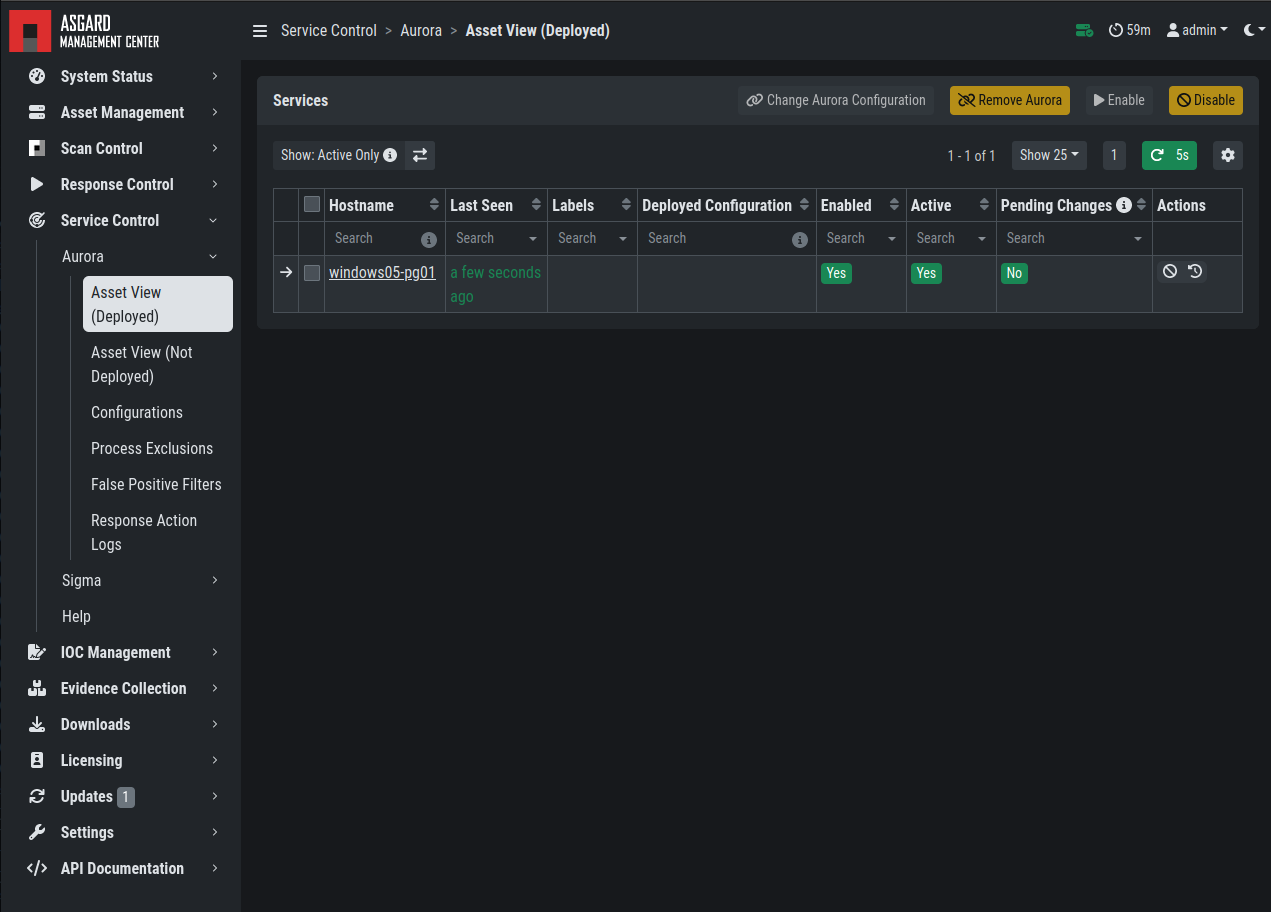The height and width of the screenshot is (912, 1271).
Task: Click info icon on Show: Active Only
Action: tap(390, 155)
